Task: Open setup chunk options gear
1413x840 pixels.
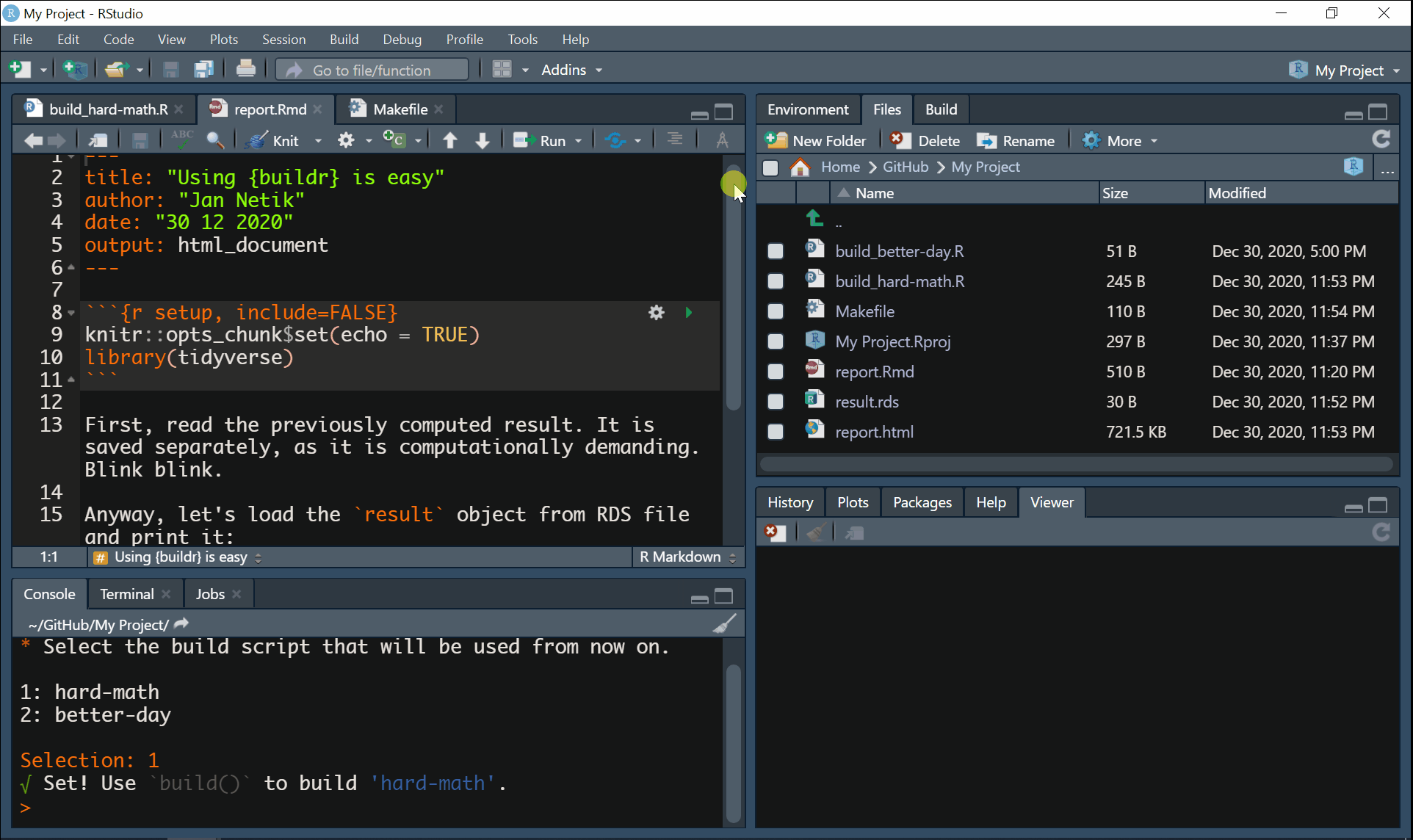Action: point(657,313)
